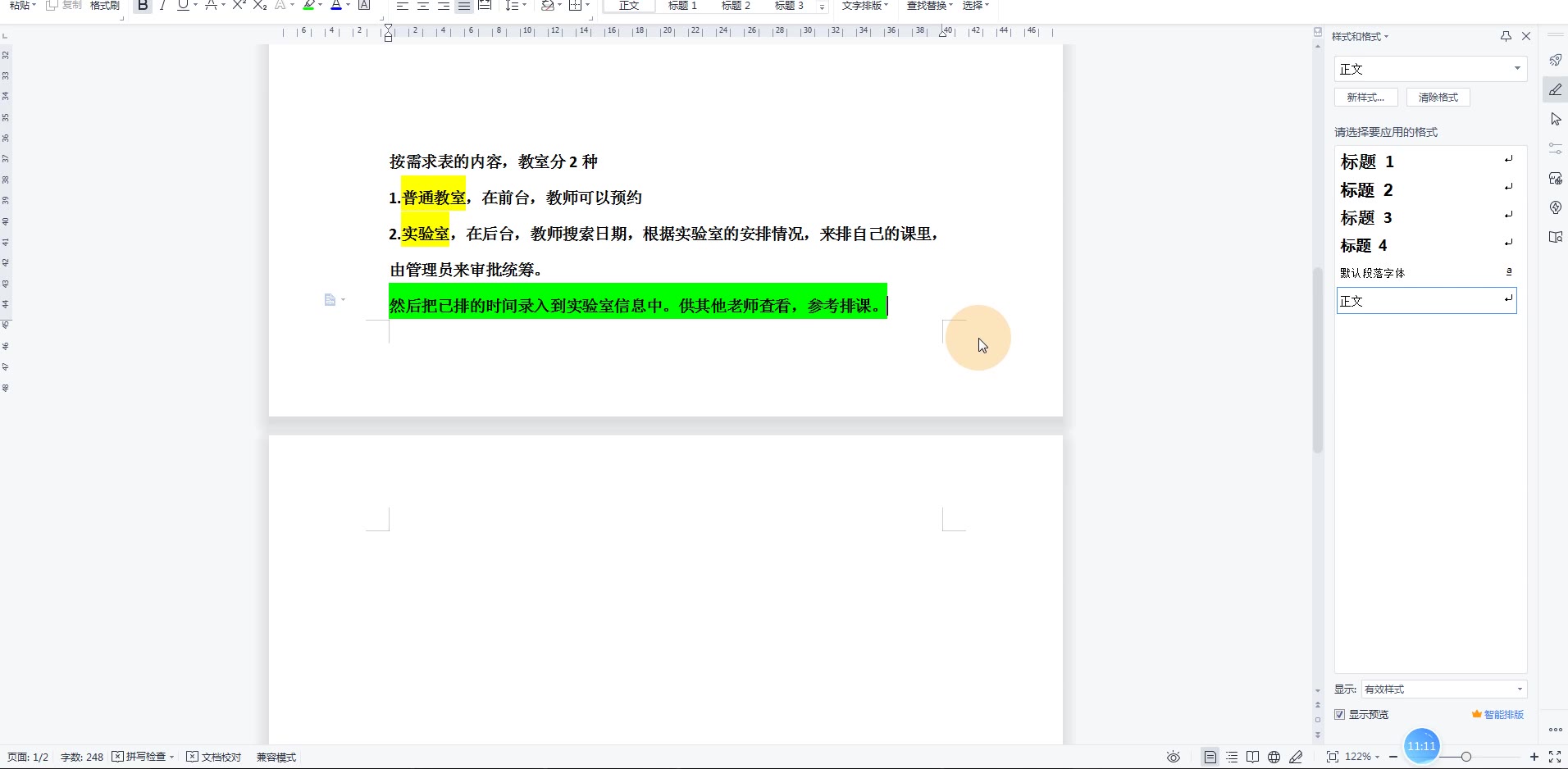Set line spacing

[x=512, y=5]
